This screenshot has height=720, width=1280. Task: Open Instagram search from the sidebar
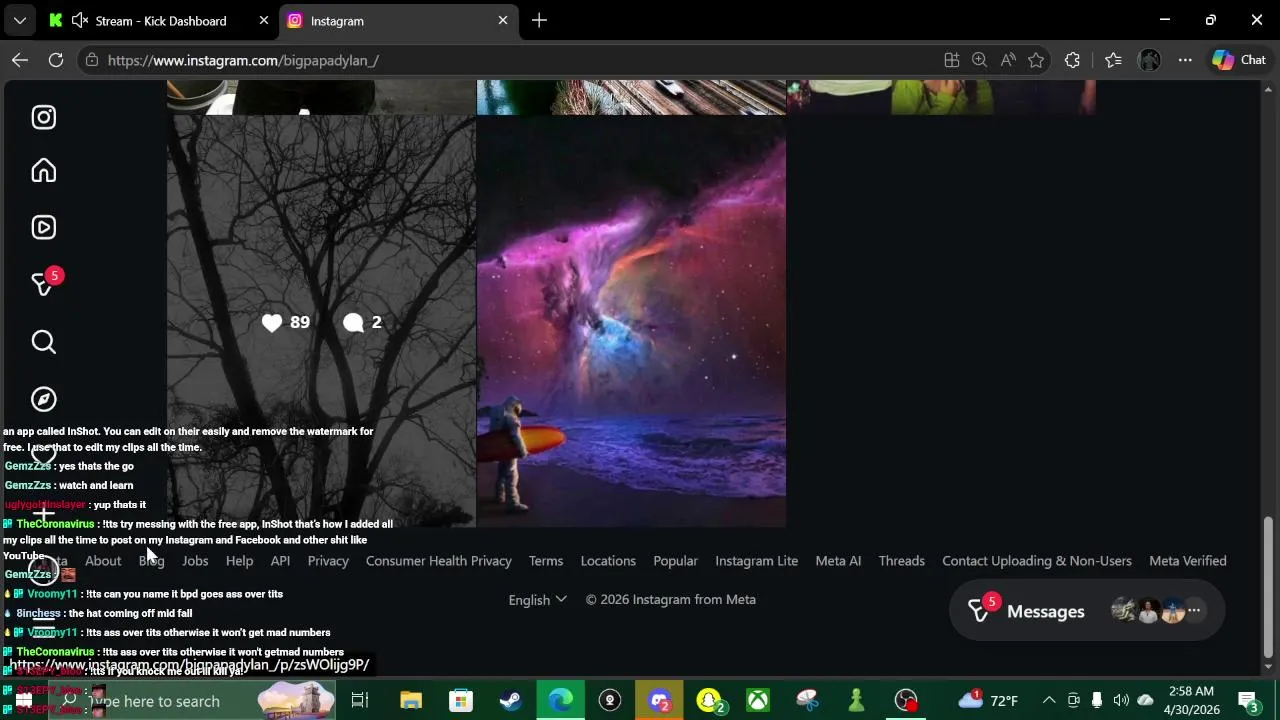coord(43,342)
